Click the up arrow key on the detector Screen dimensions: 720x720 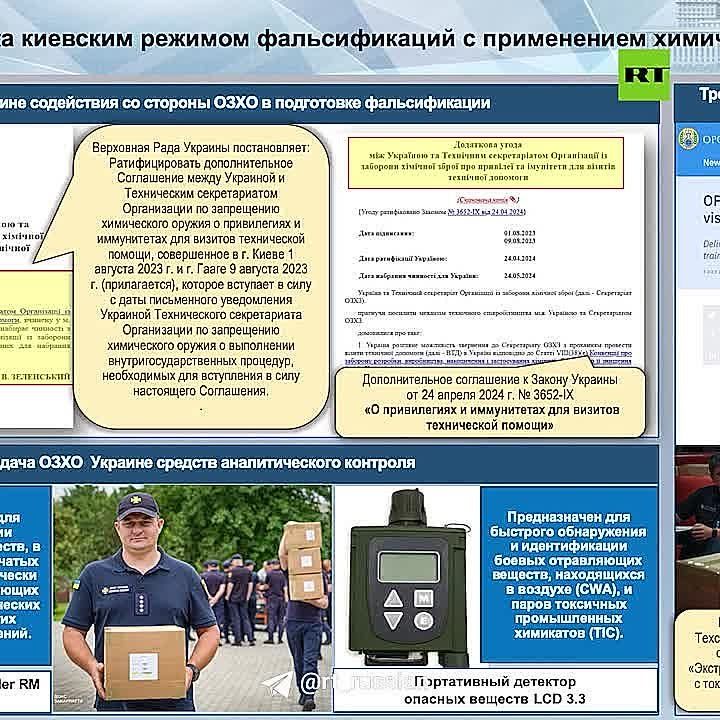393,599
